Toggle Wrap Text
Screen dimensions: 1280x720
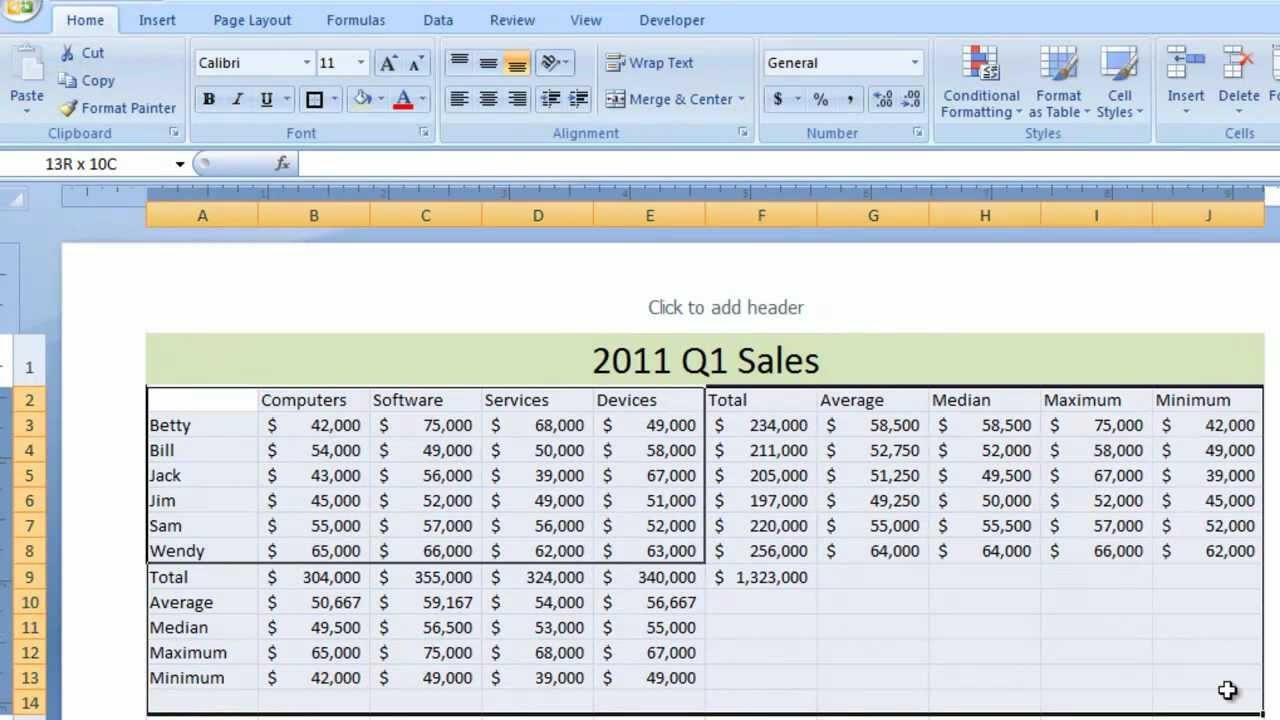coord(649,63)
